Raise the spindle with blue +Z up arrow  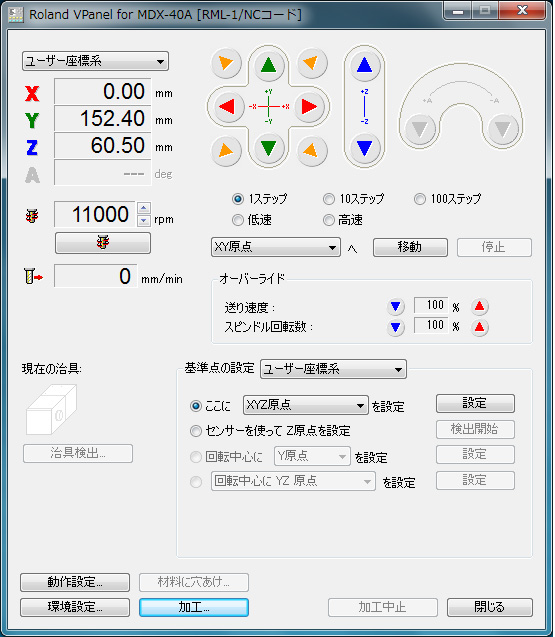tap(364, 65)
